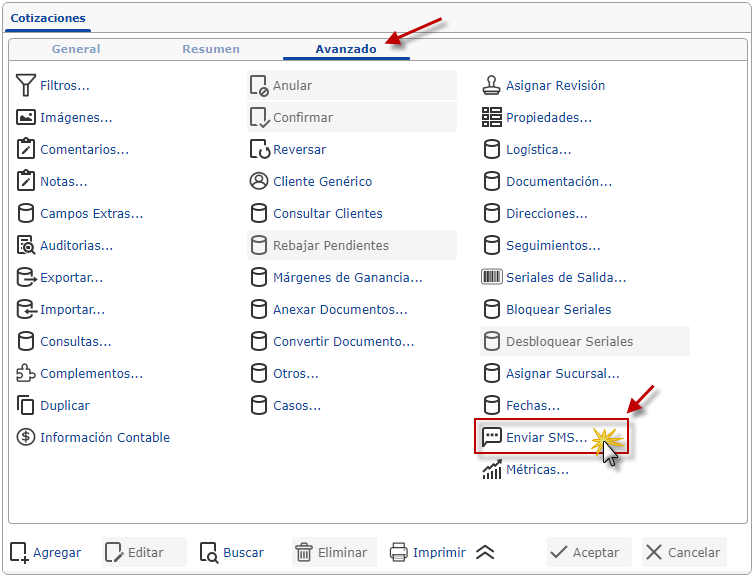Select the Avanzado tab
Image resolution: width=755 pixels, height=577 pixels.
coord(346,49)
